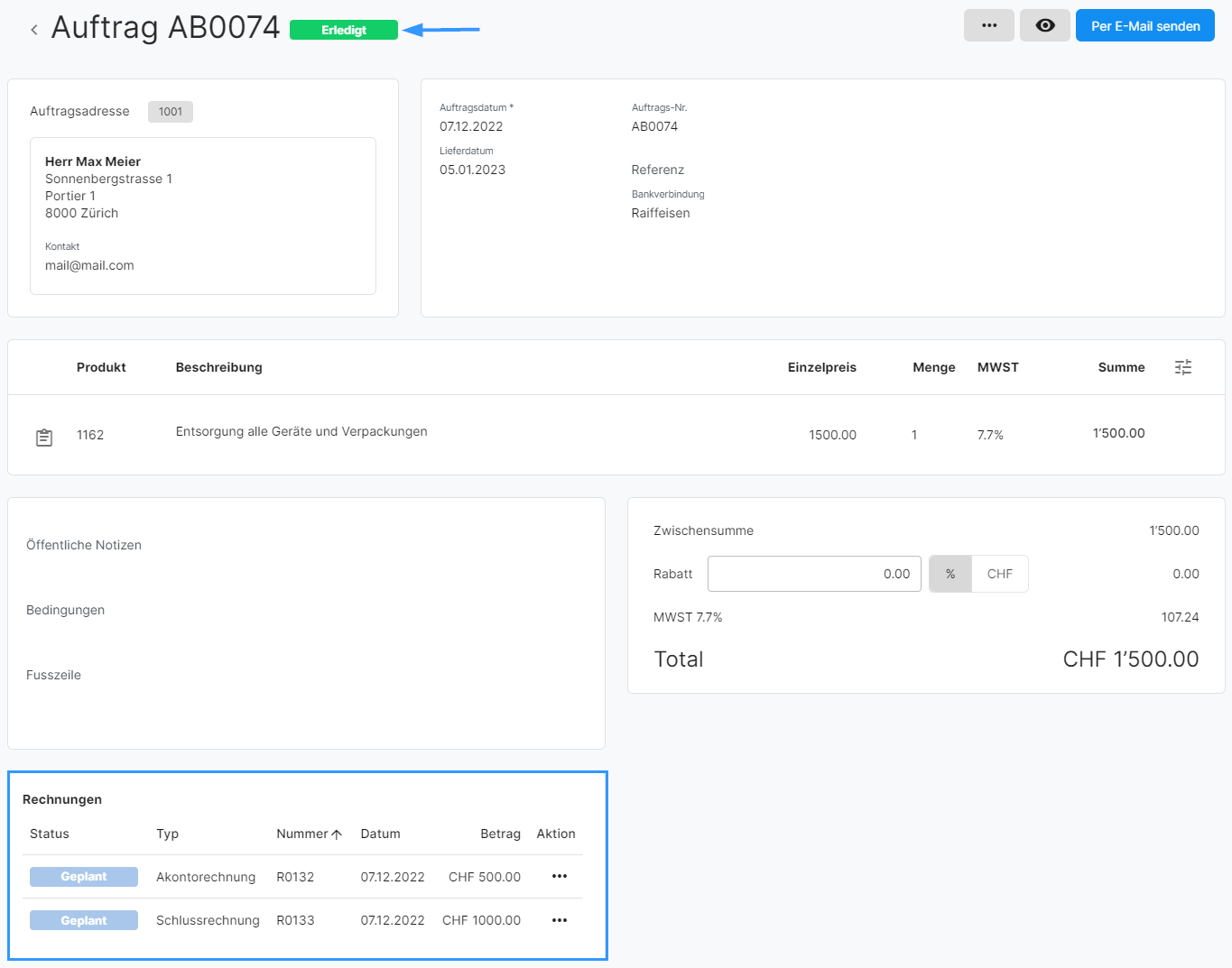This screenshot has height=968, width=1232.
Task: Open the column settings sliders icon
Action: point(1182,367)
